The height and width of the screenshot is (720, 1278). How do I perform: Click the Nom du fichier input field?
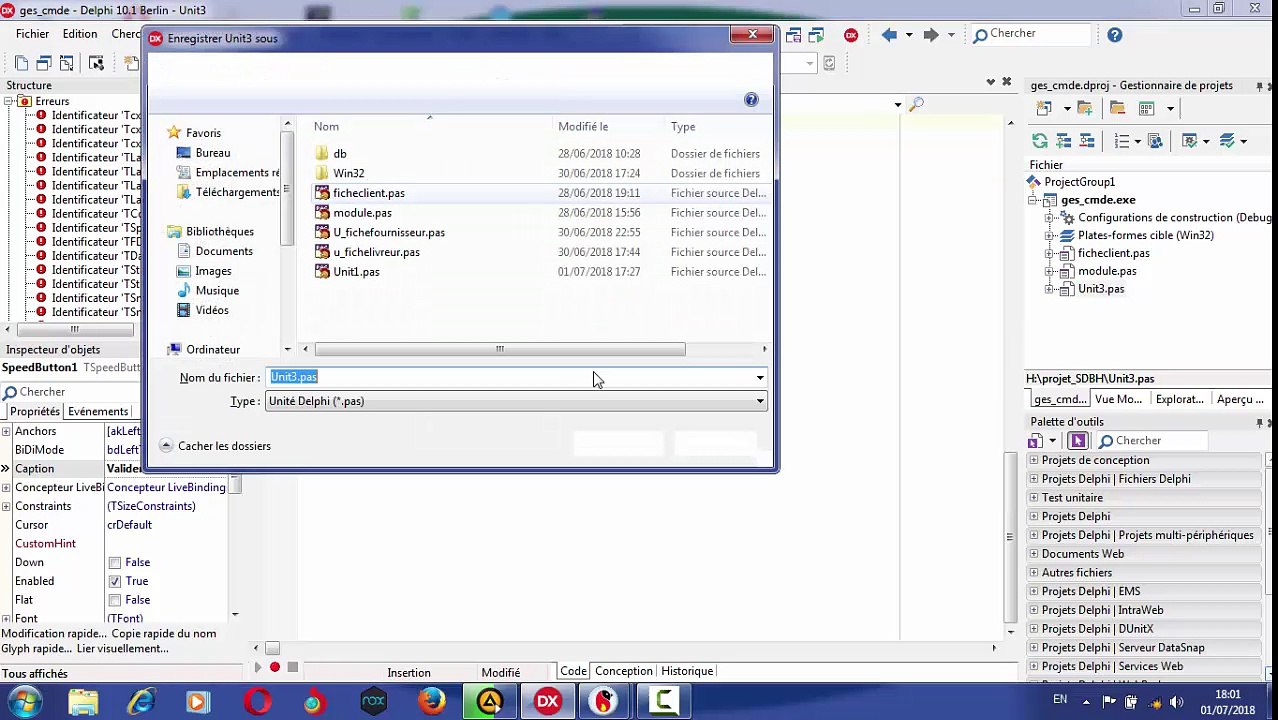point(509,377)
